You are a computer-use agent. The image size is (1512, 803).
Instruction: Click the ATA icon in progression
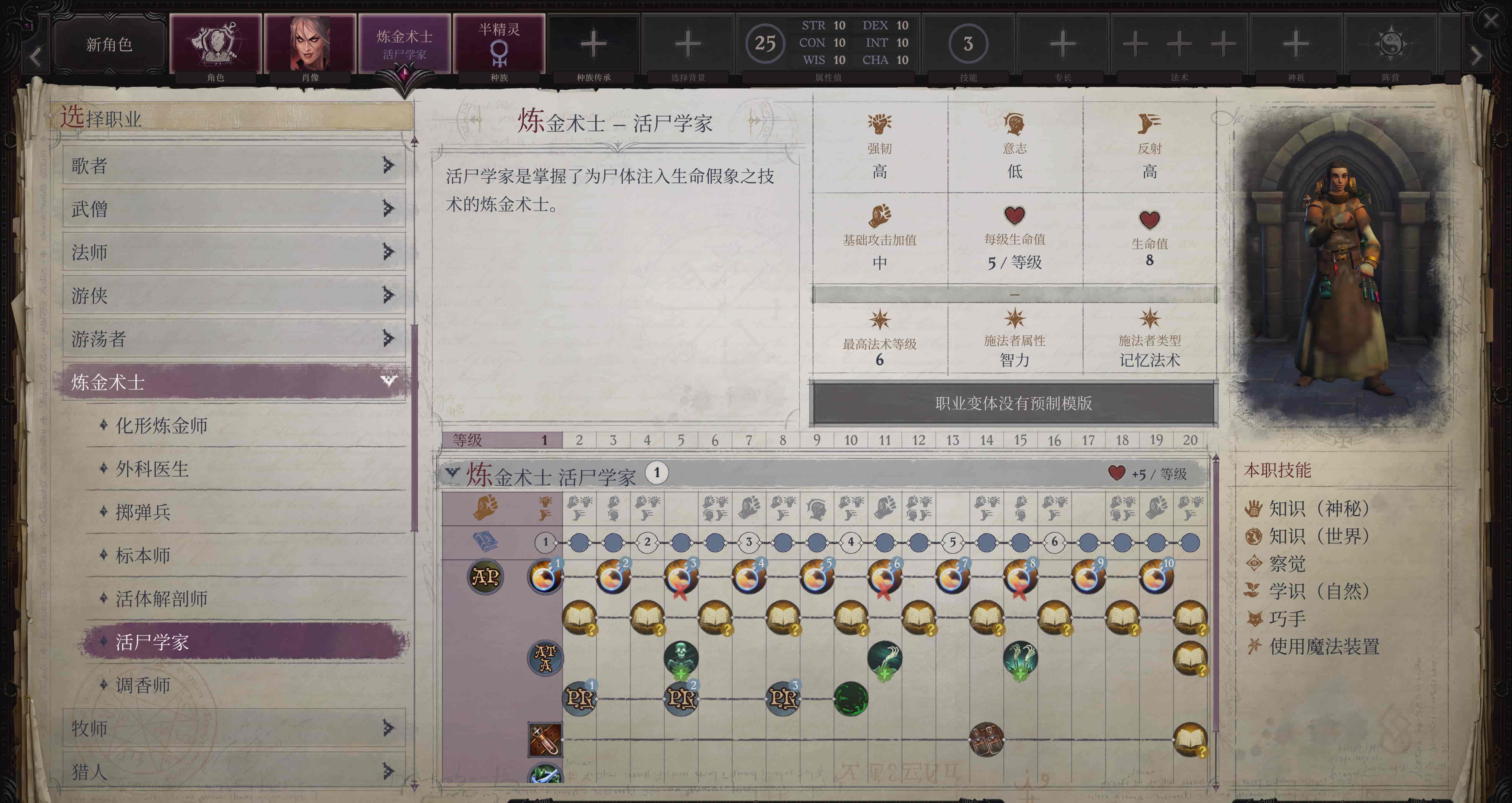pyautogui.click(x=545, y=657)
